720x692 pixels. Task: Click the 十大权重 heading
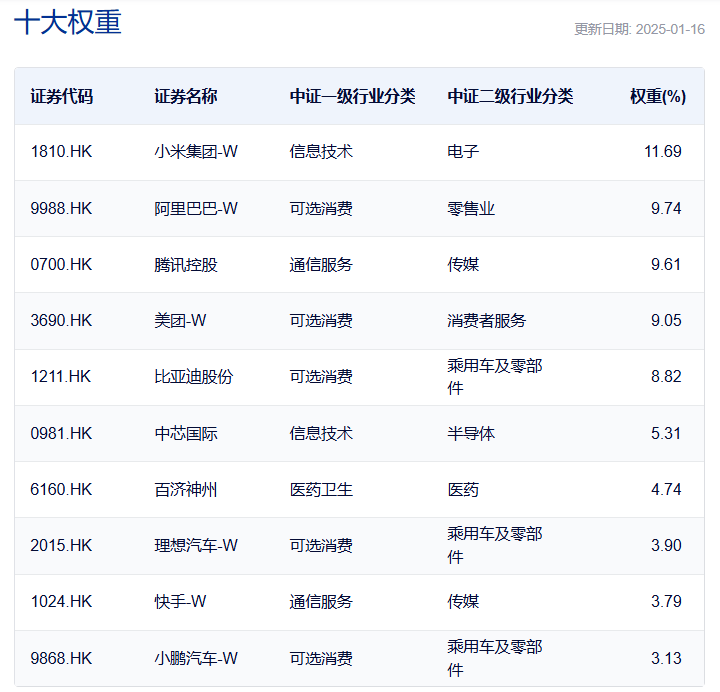coord(68,23)
